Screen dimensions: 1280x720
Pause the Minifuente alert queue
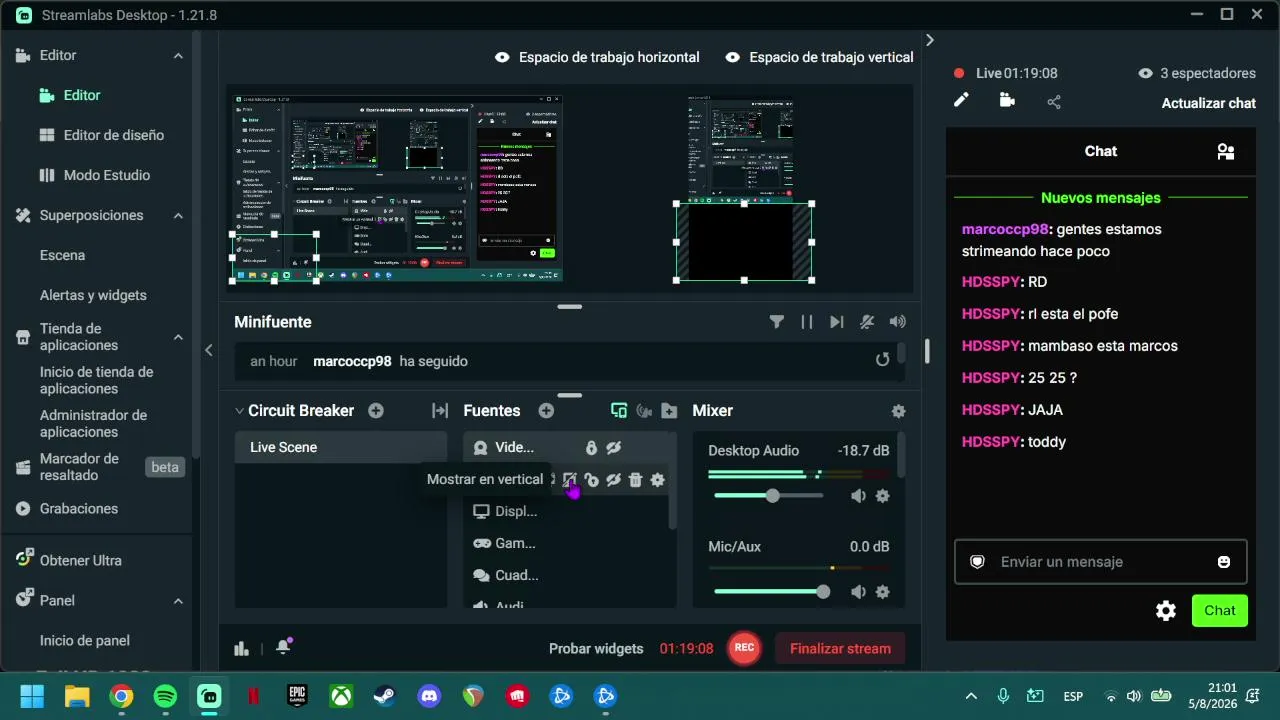coord(807,322)
